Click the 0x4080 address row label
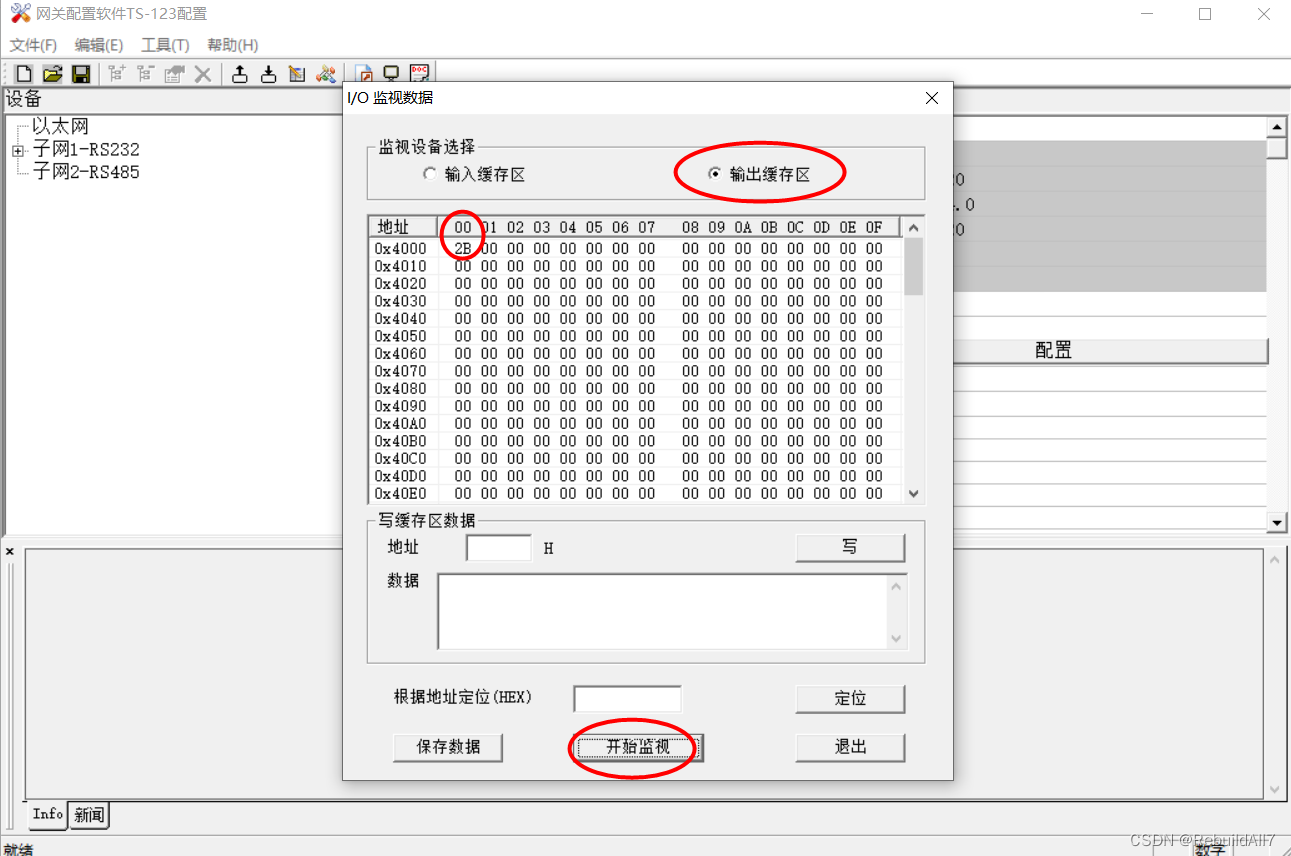1291x856 pixels. (x=401, y=389)
